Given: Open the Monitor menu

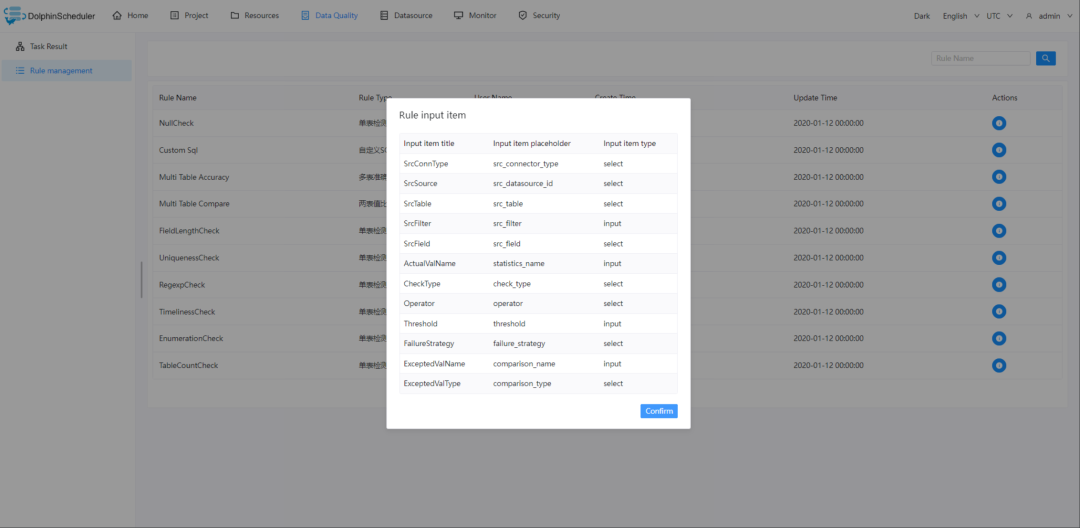Looking at the screenshot, I should pos(475,16).
